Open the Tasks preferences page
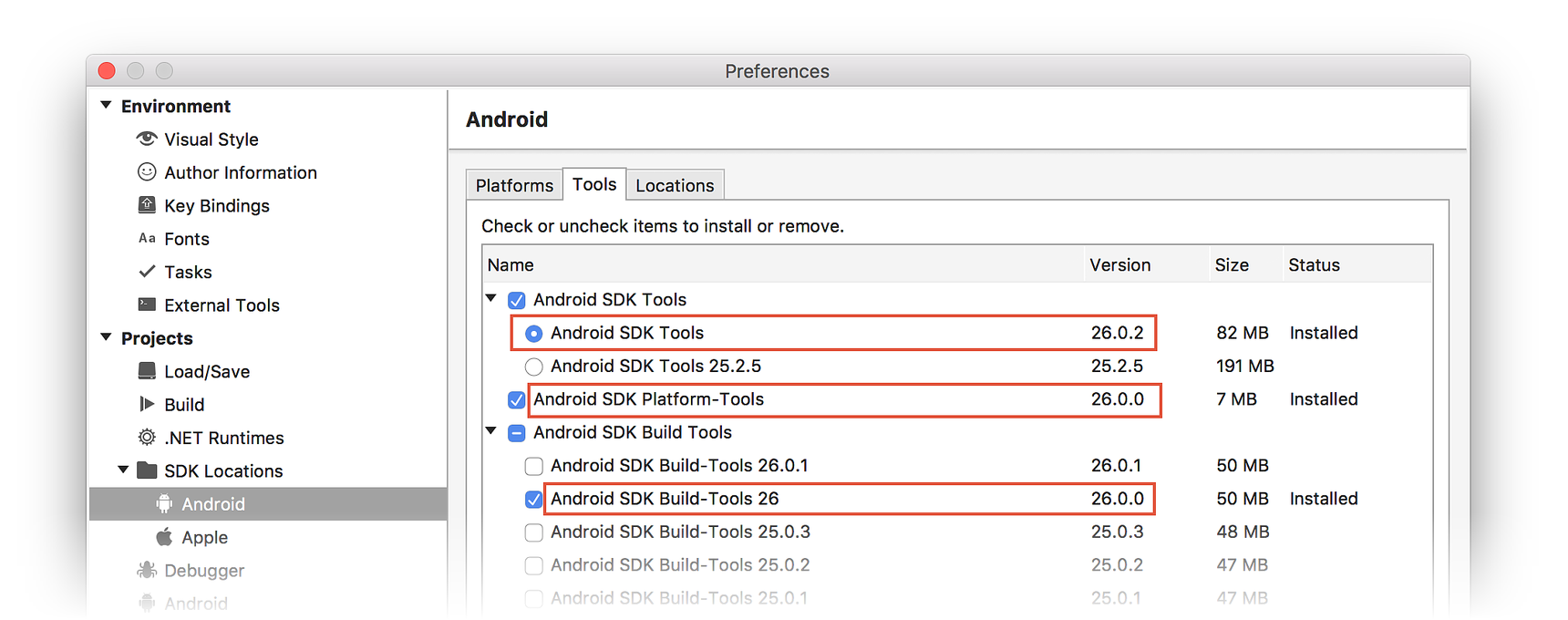This screenshot has width=1568, height=620. tap(188, 272)
